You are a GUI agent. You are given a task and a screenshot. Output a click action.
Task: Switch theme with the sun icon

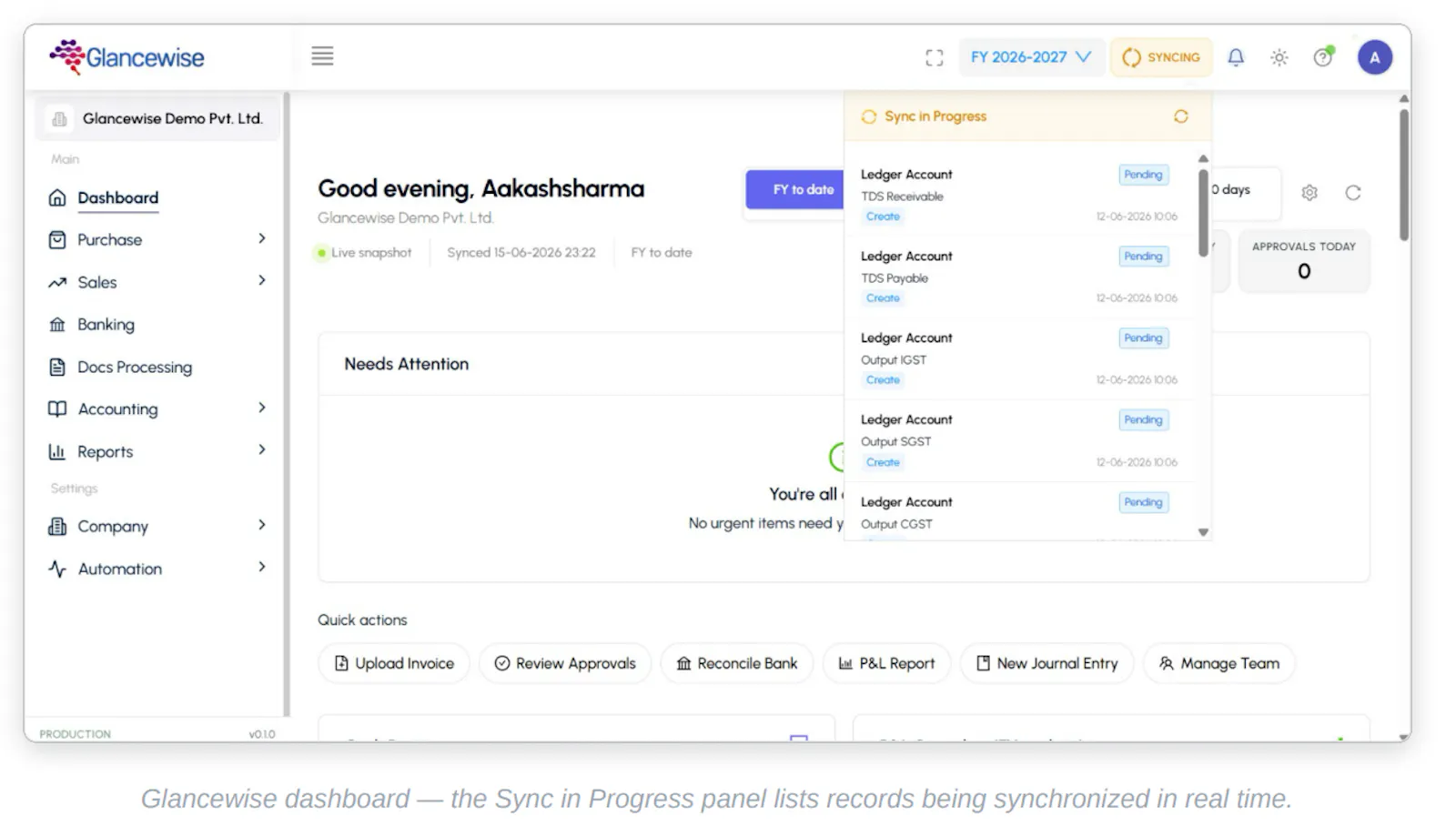1279,57
